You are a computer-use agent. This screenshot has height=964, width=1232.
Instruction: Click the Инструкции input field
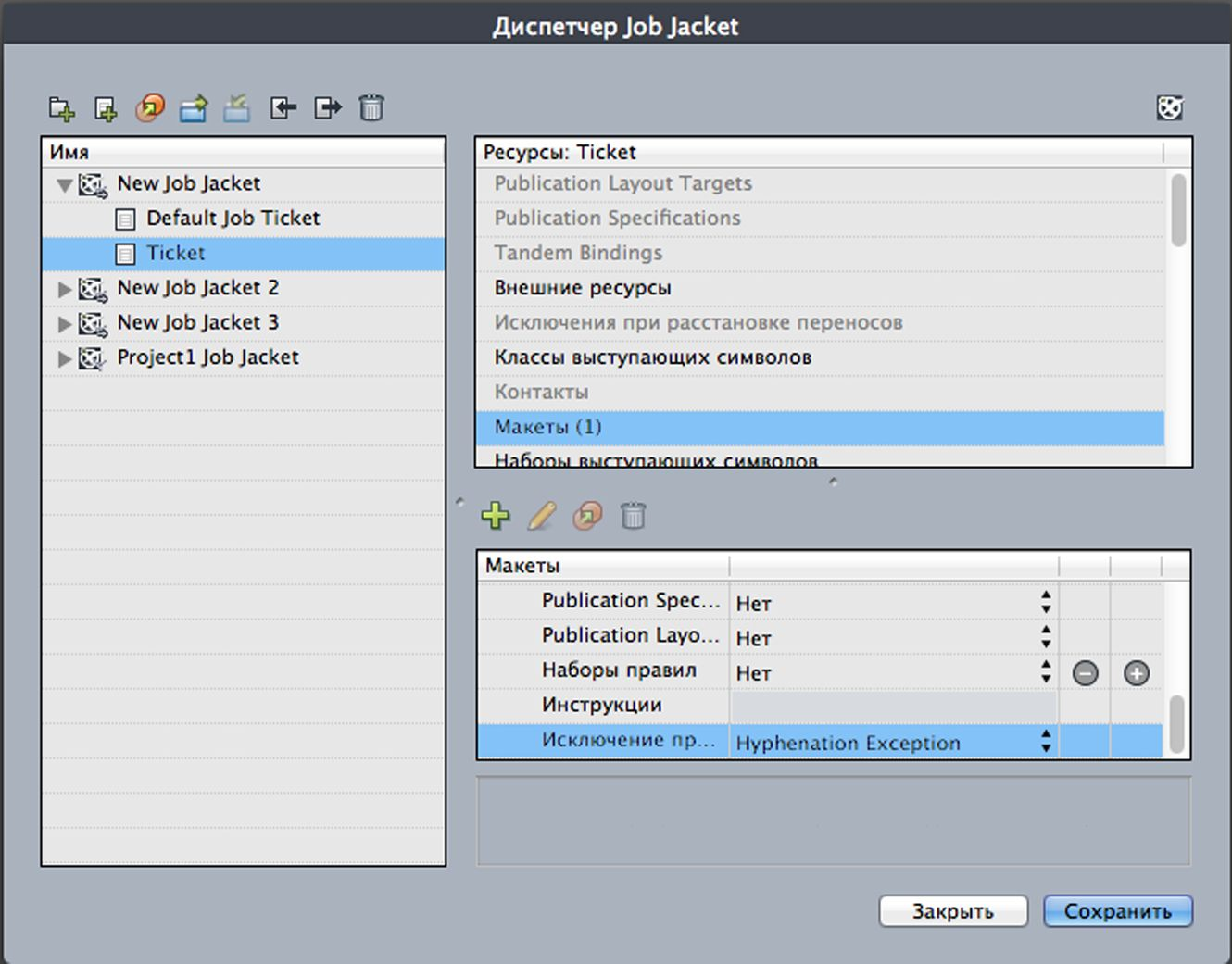pos(894,707)
